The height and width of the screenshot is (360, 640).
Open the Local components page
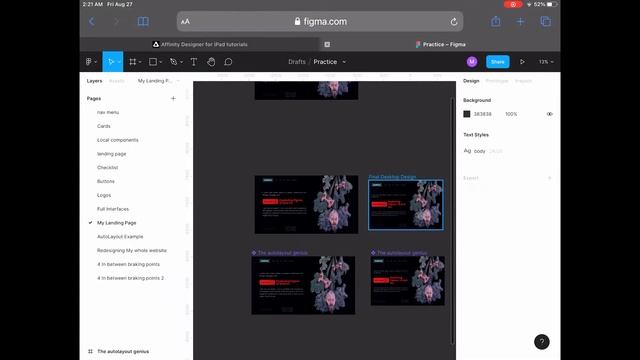click(x=118, y=140)
